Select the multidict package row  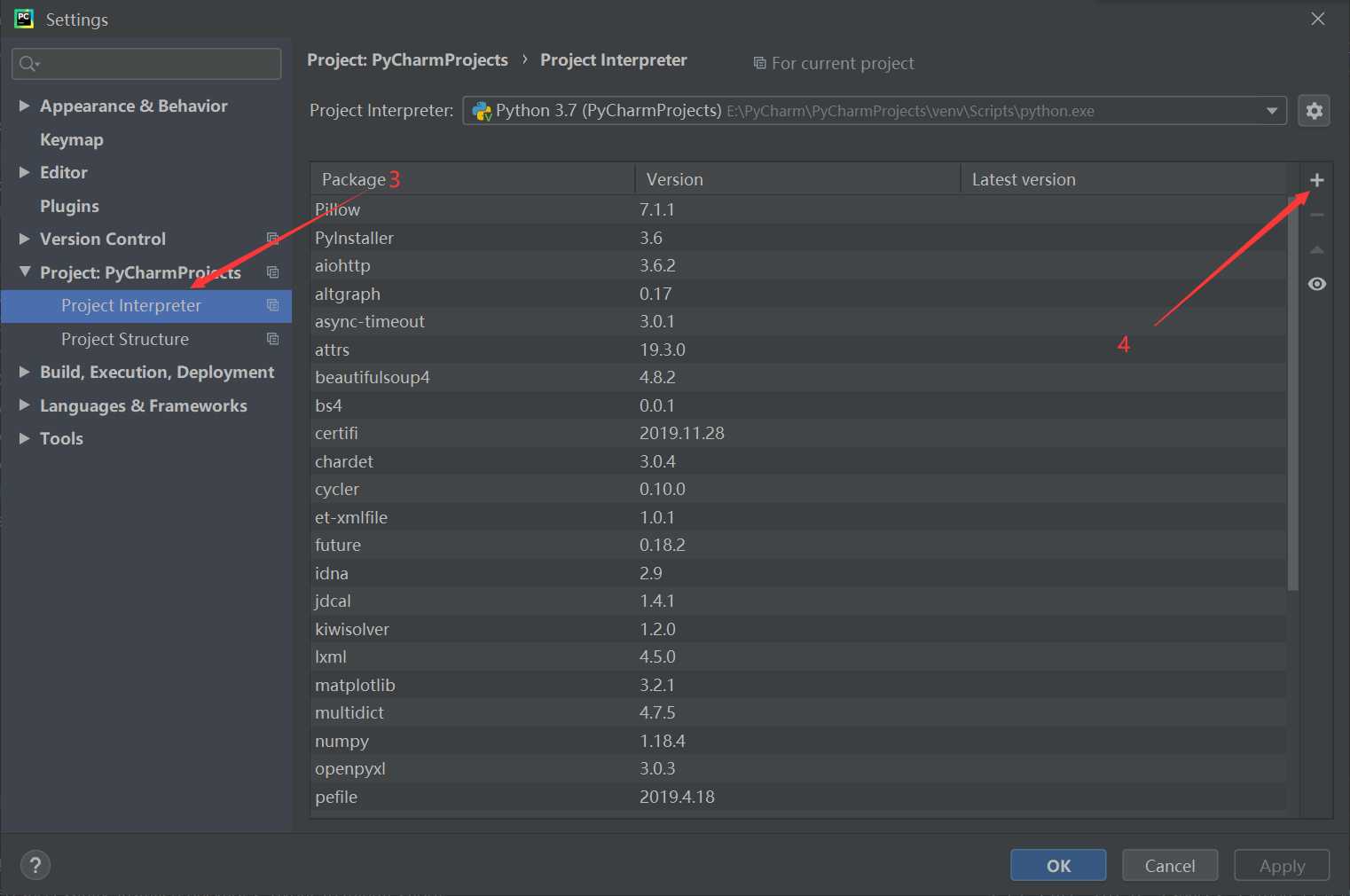(x=798, y=712)
